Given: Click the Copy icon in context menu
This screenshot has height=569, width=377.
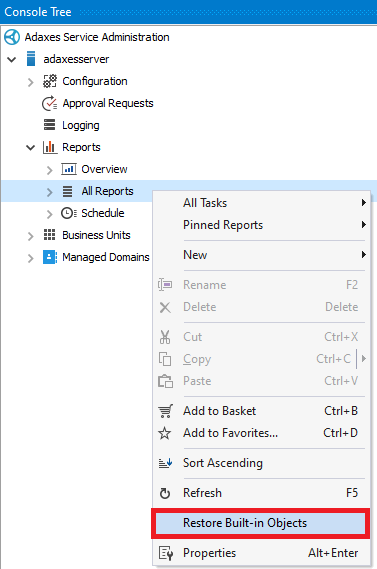Looking at the screenshot, I should [x=165, y=359].
